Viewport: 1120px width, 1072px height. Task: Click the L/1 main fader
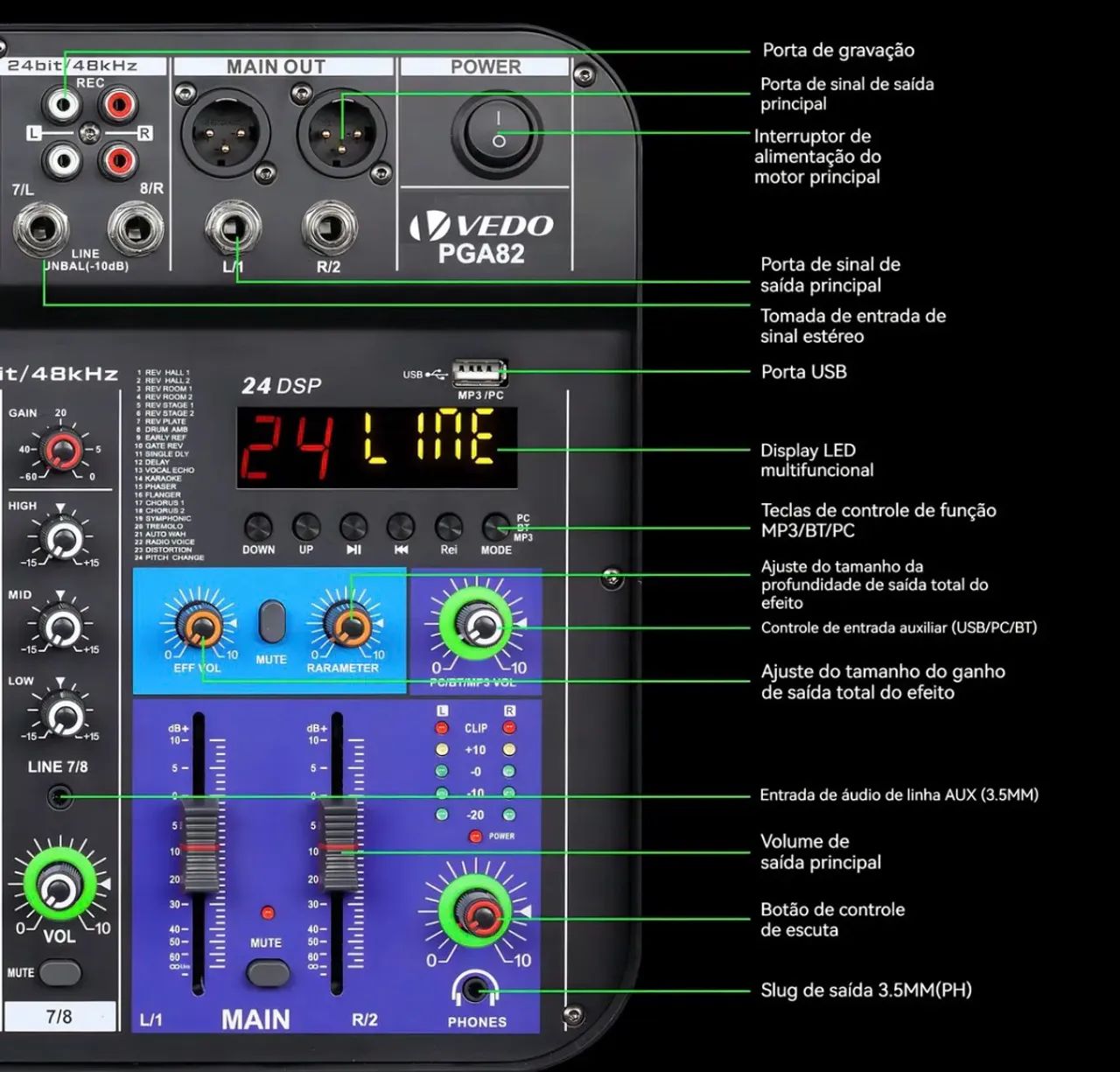point(199,845)
